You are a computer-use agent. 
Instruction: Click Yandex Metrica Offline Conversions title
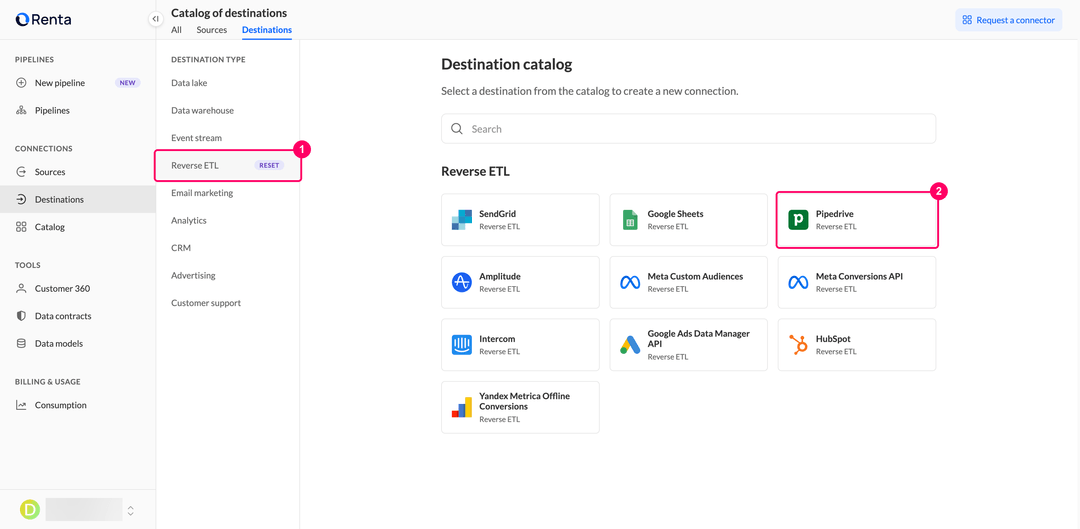(525, 402)
